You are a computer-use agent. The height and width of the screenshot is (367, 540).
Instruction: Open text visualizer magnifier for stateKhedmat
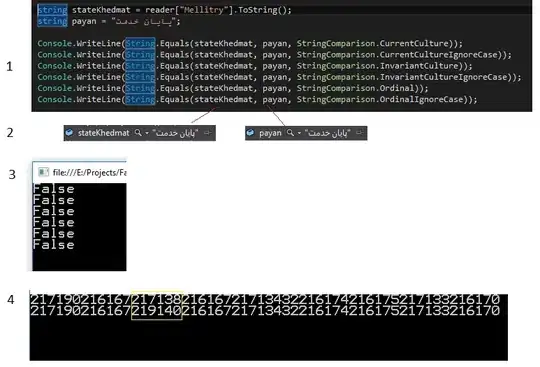pyautogui.click(x=138, y=133)
